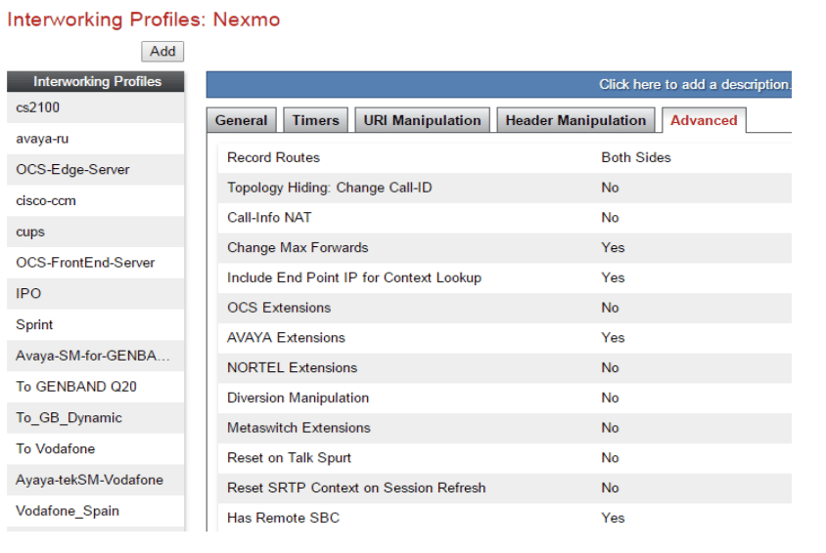This screenshot has width=826, height=553.
Task: Click the AVAYA Extensions label
Action: [x=286, y=338]
